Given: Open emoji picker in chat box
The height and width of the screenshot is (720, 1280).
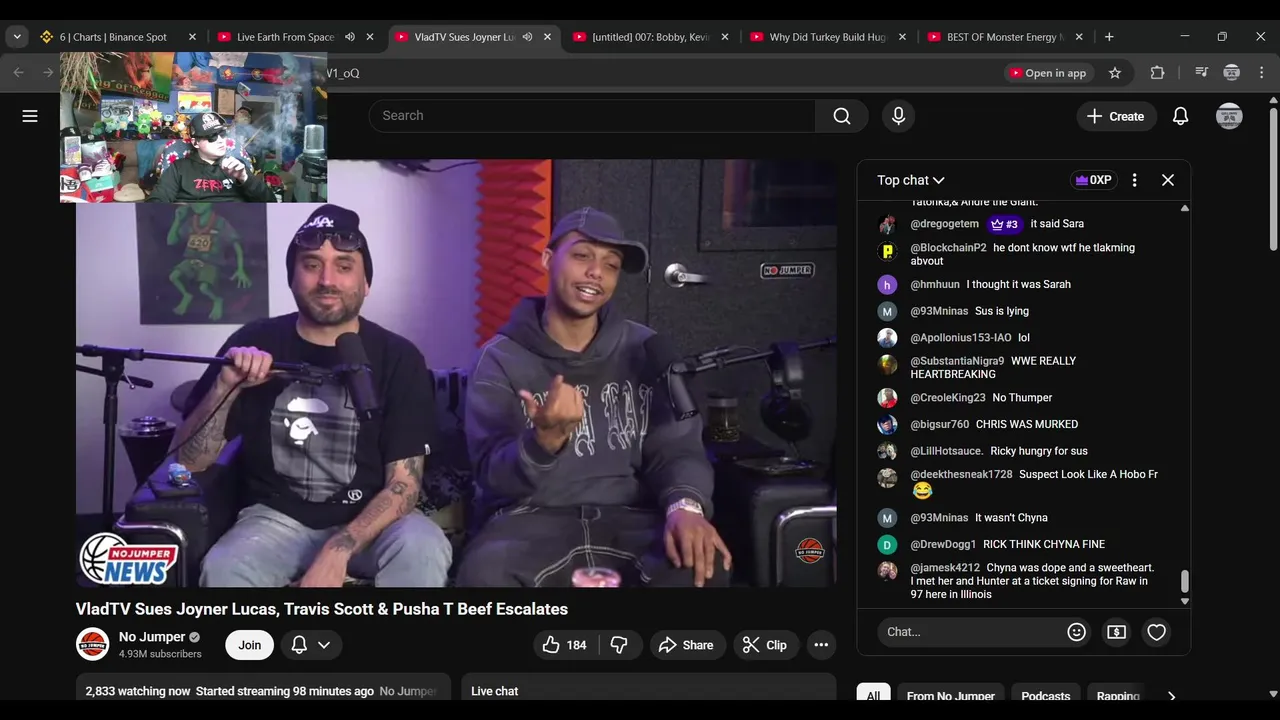Looking at the screenshot, I should click(x=1076, y=632).
